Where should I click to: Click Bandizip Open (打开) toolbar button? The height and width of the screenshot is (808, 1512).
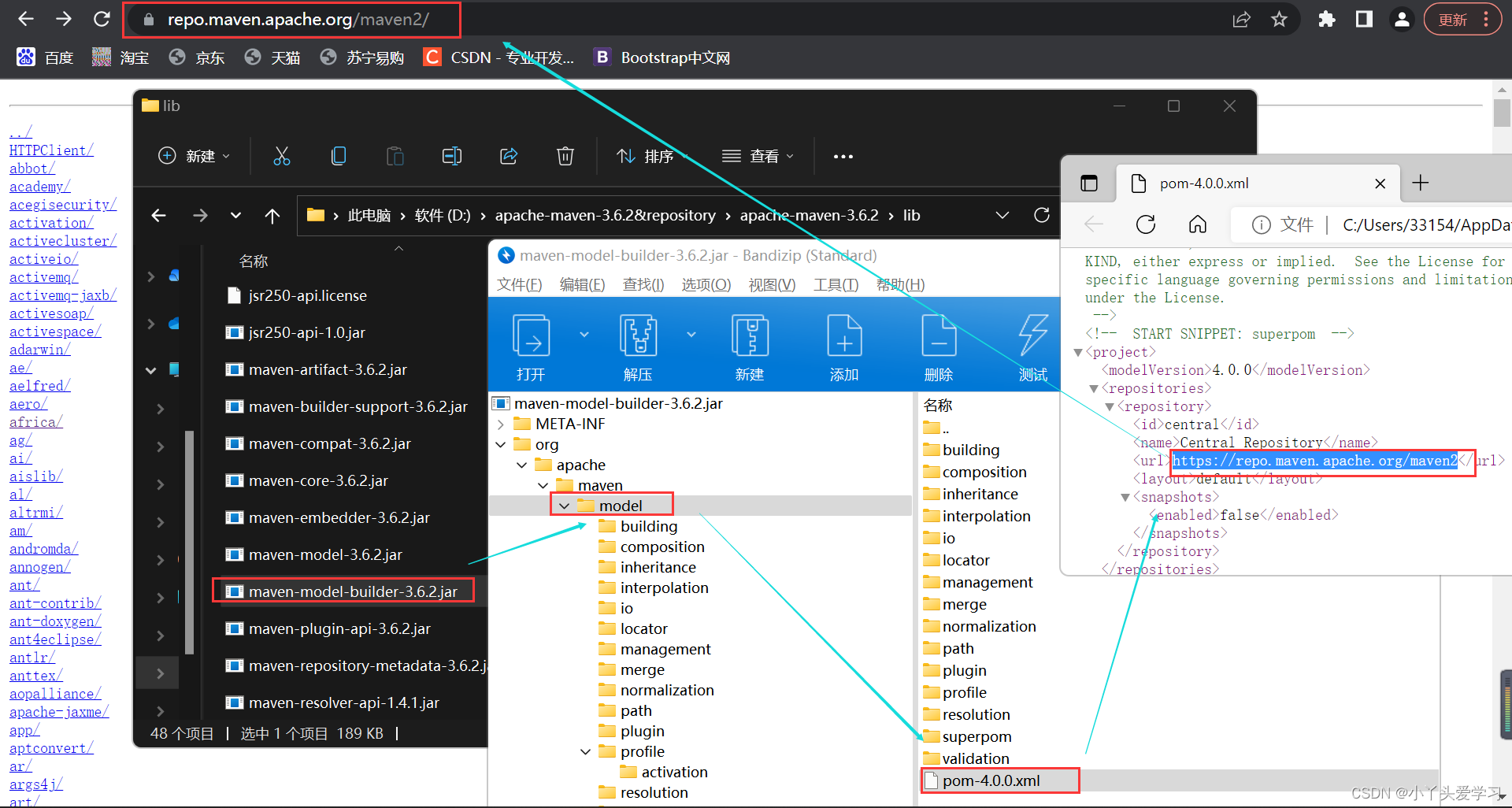click(x=531, y=347)
